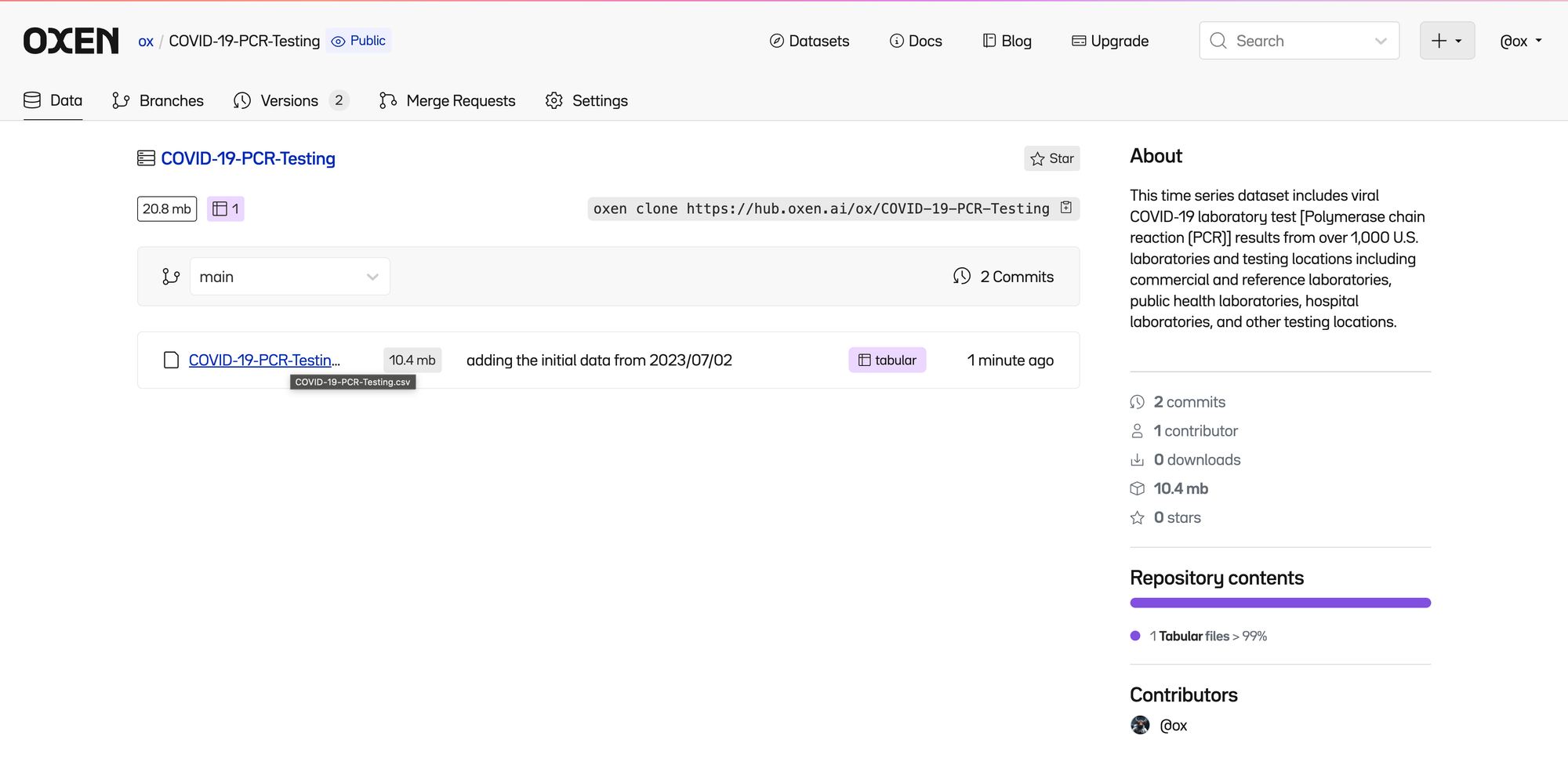
Task: Click the @ox contributor avatar
Action: tap(1140, 725)
